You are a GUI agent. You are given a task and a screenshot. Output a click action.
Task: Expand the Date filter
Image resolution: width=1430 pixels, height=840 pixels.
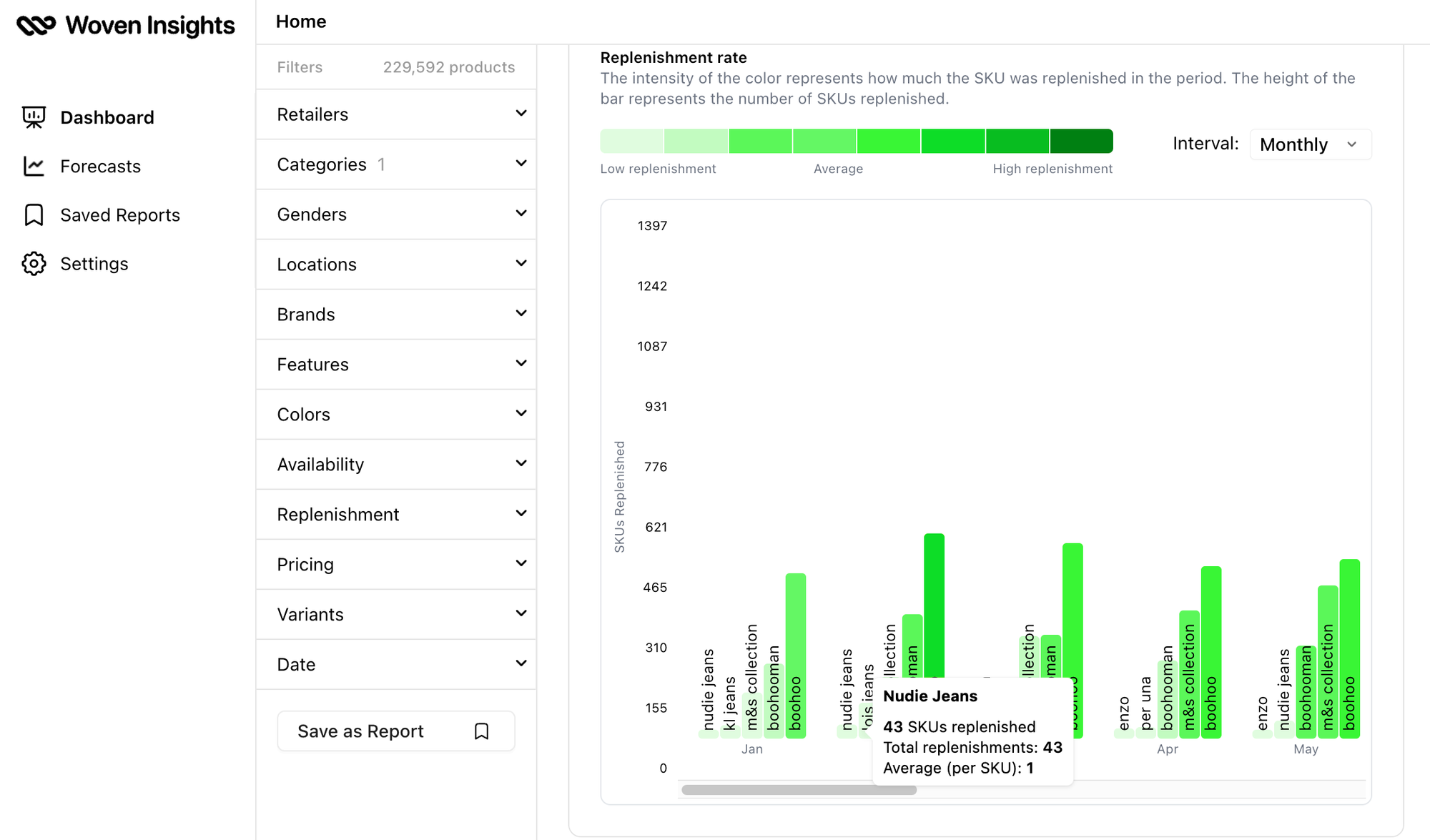point(396,665)
